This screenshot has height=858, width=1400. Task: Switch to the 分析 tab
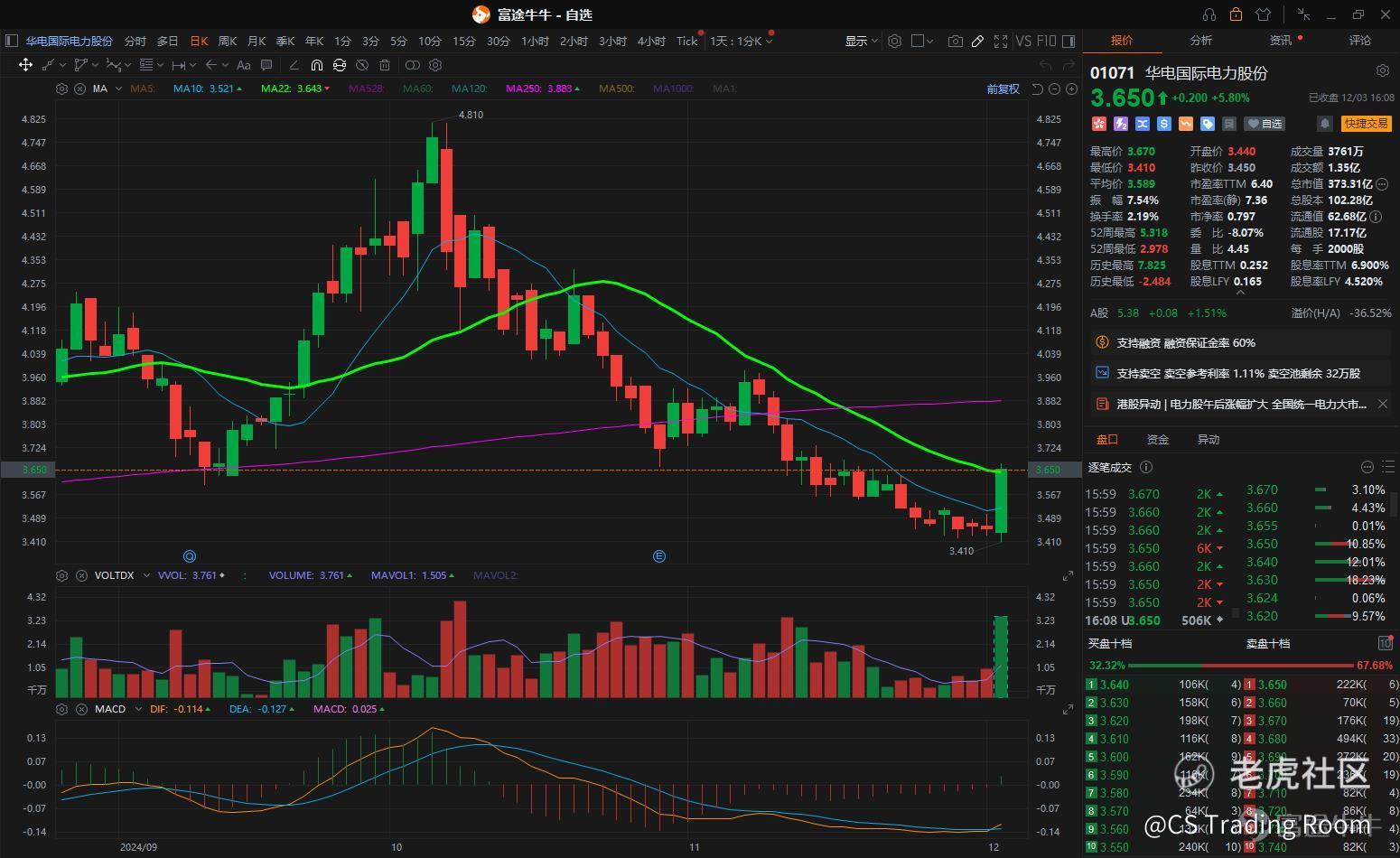coord(1201,41)
